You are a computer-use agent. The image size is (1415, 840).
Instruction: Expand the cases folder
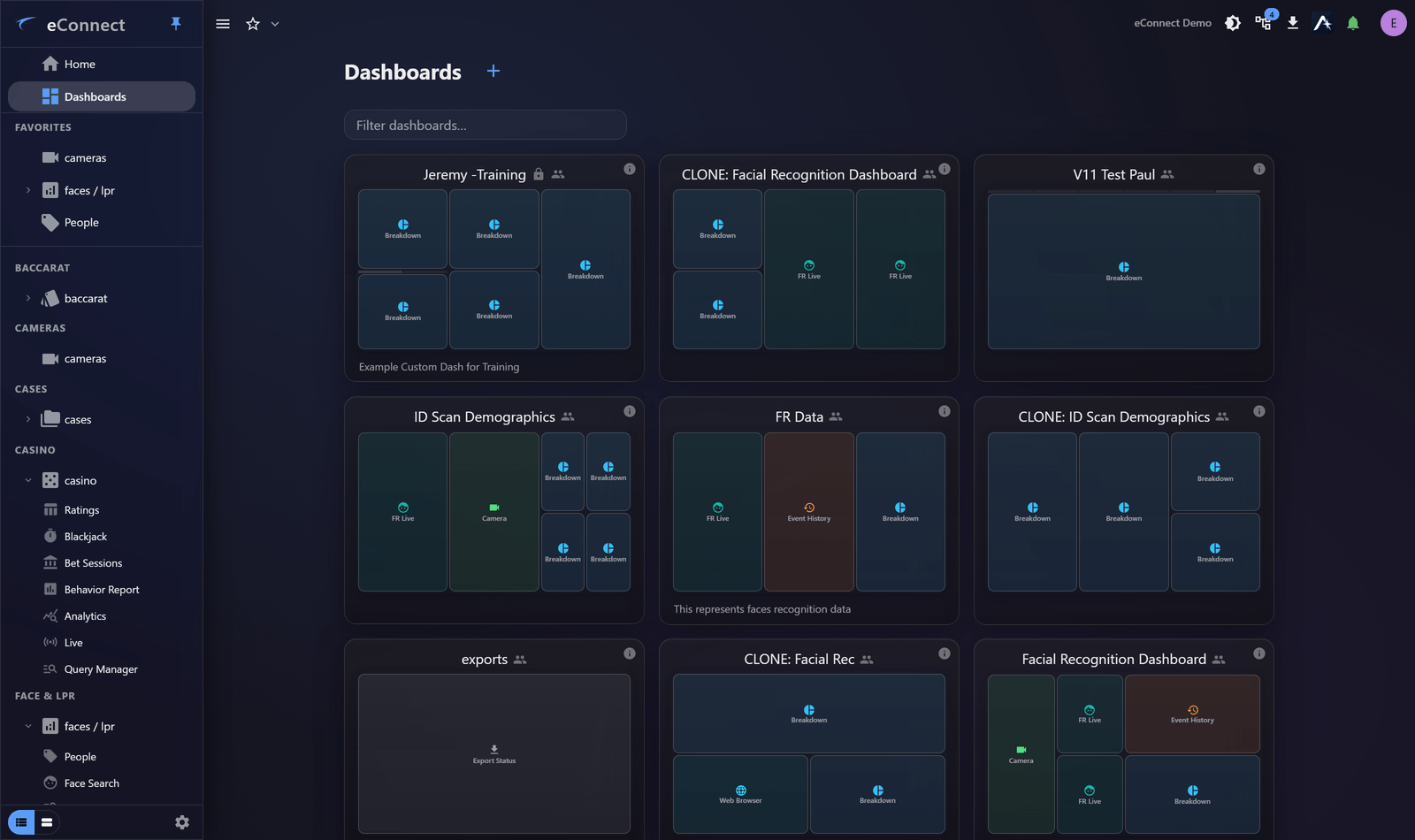point(28,419)
